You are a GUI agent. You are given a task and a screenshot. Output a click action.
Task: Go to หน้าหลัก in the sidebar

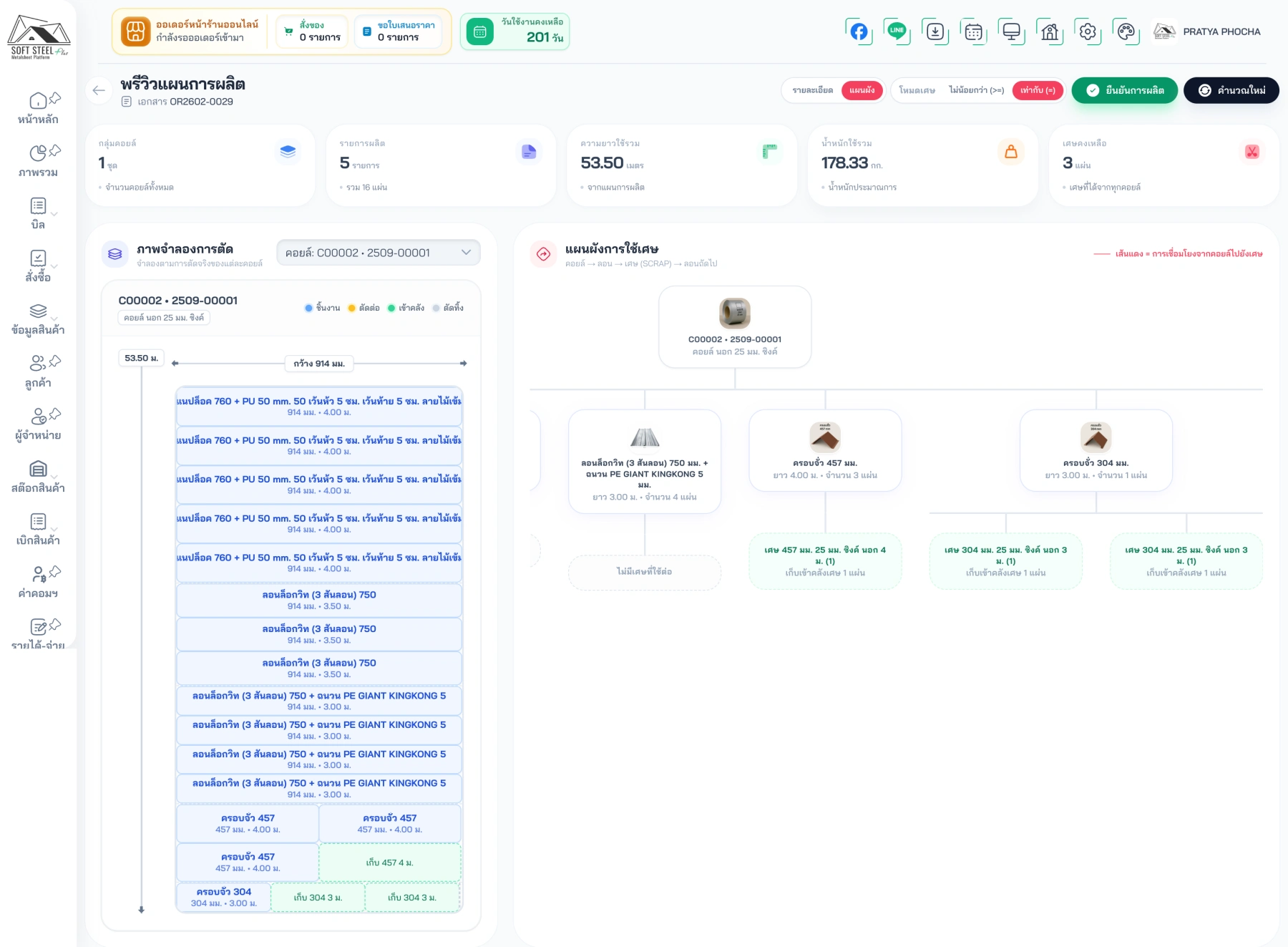pos(38,109)
